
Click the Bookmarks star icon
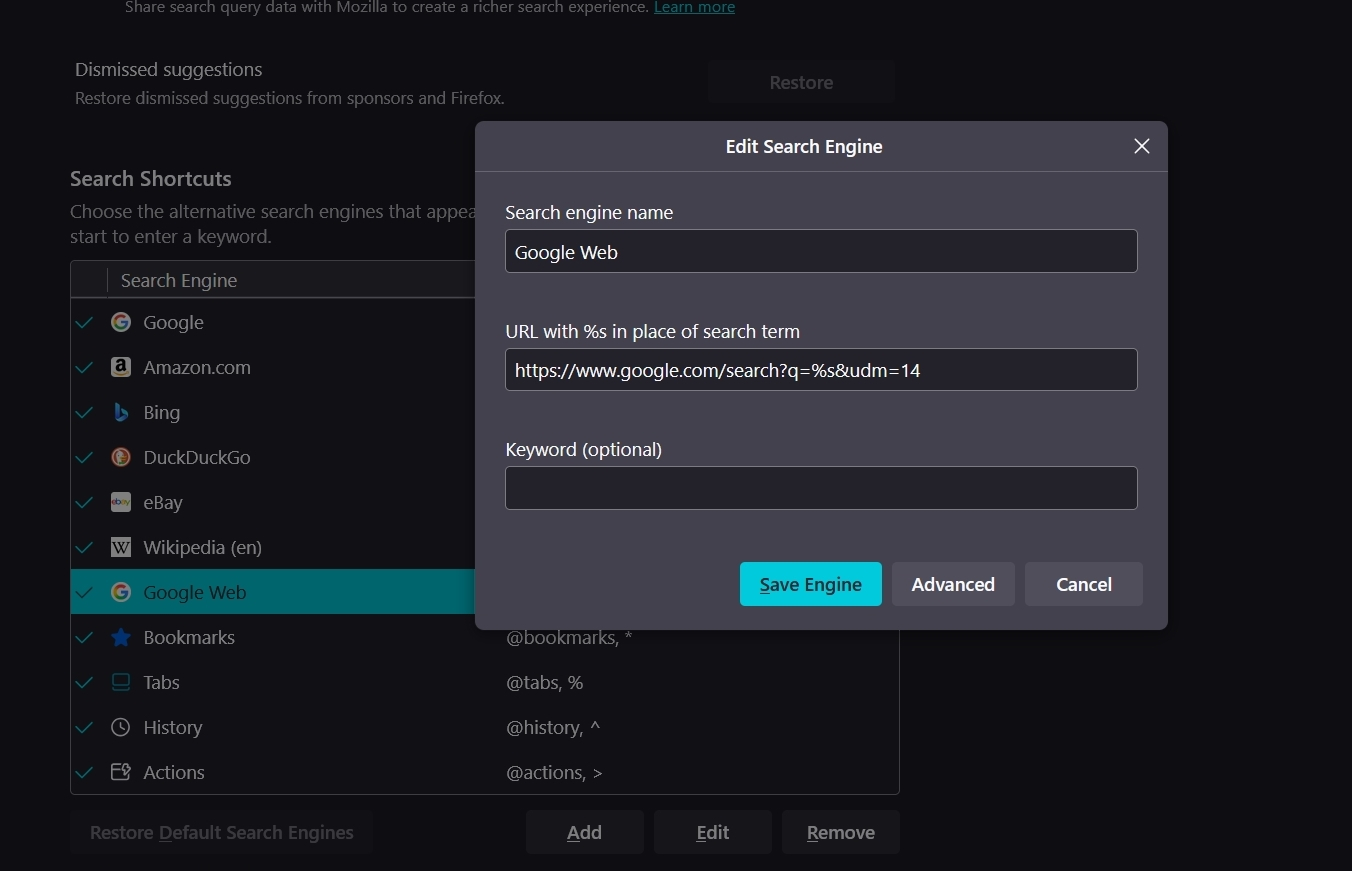point(121,637)
